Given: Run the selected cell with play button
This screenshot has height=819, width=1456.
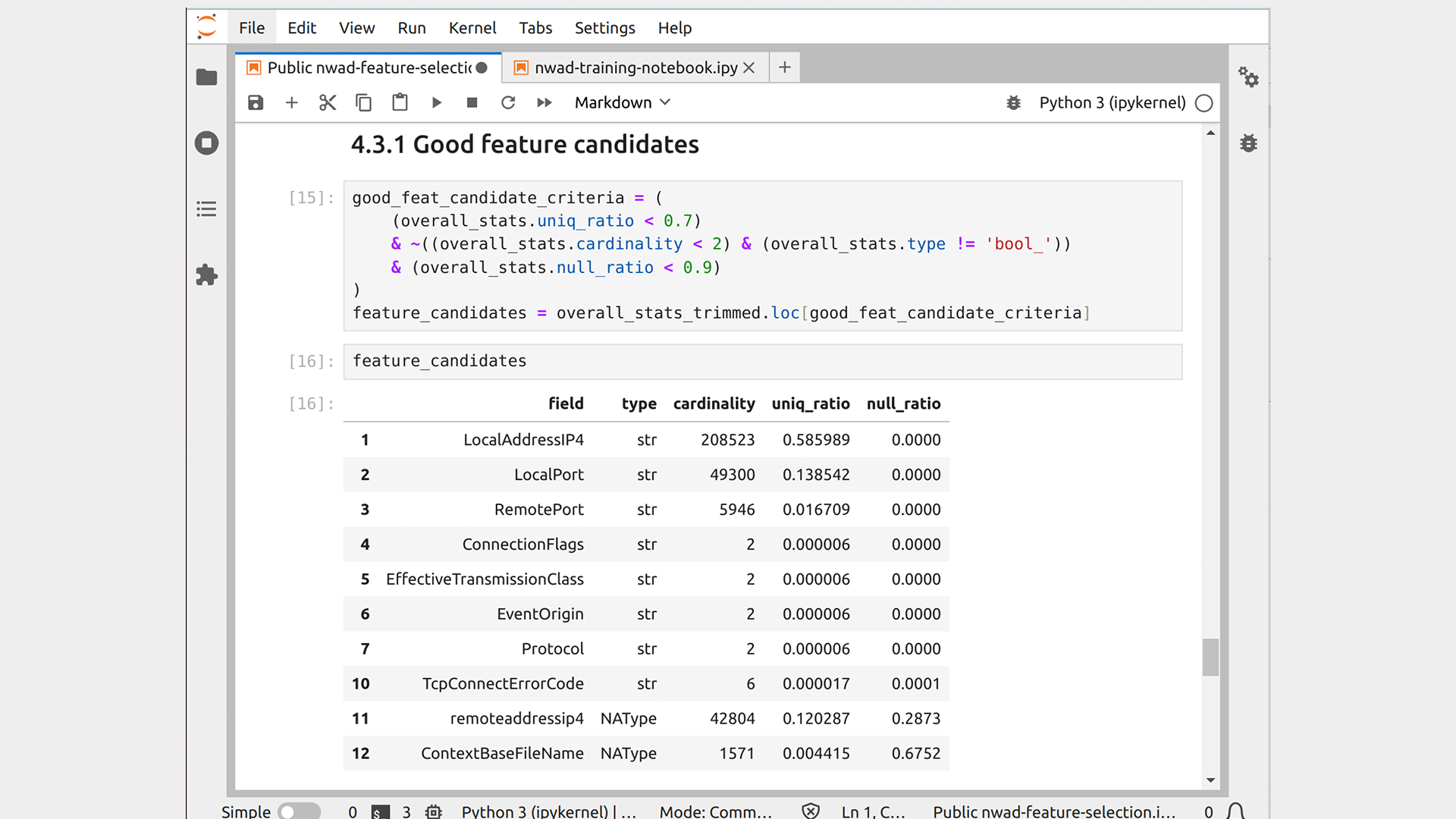Looking at the screenshot, I should (436, 102).
